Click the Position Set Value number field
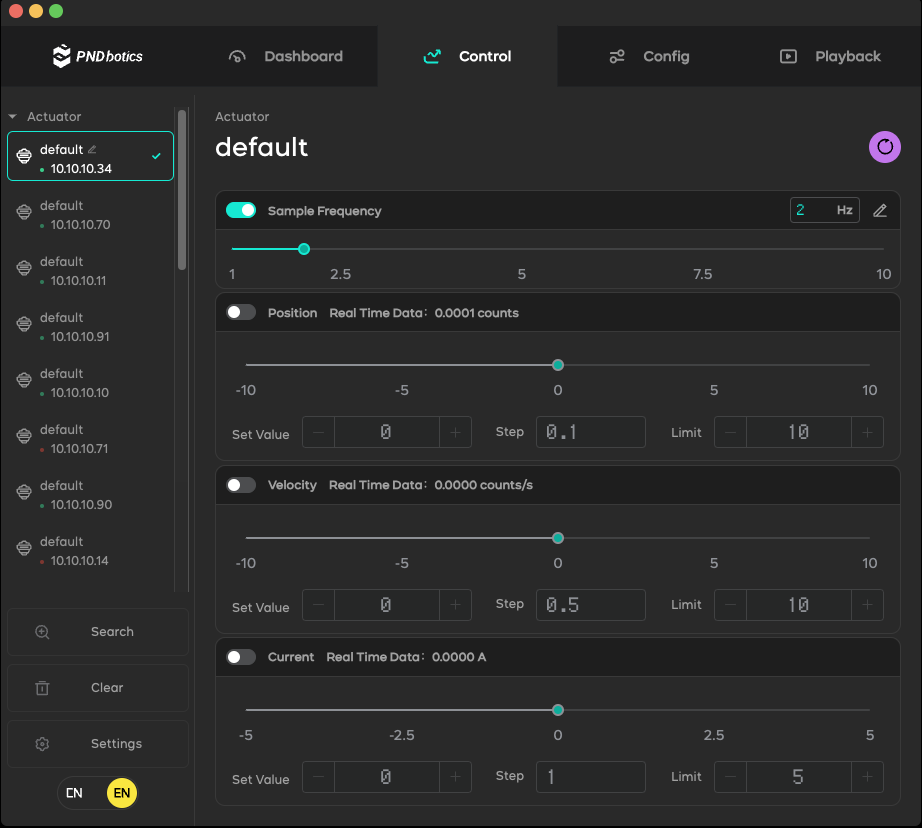922x828 pixels. point(386,432)
